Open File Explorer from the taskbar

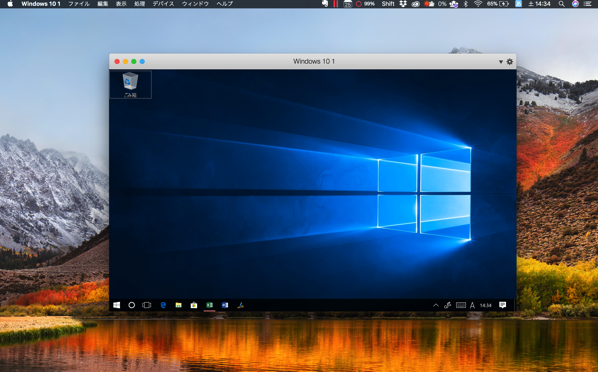(x=178, y=305)
